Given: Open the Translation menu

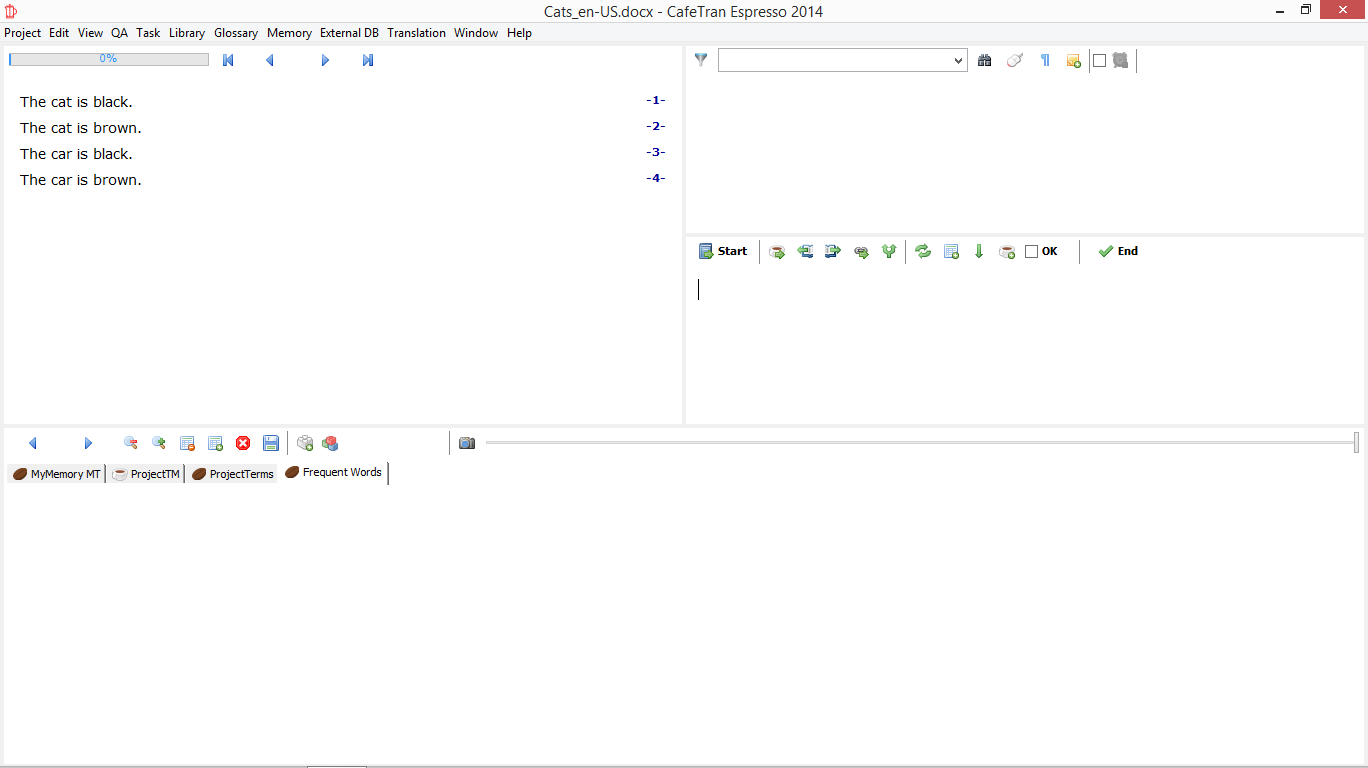Looking at the screenshot, I should coord(416,33).
